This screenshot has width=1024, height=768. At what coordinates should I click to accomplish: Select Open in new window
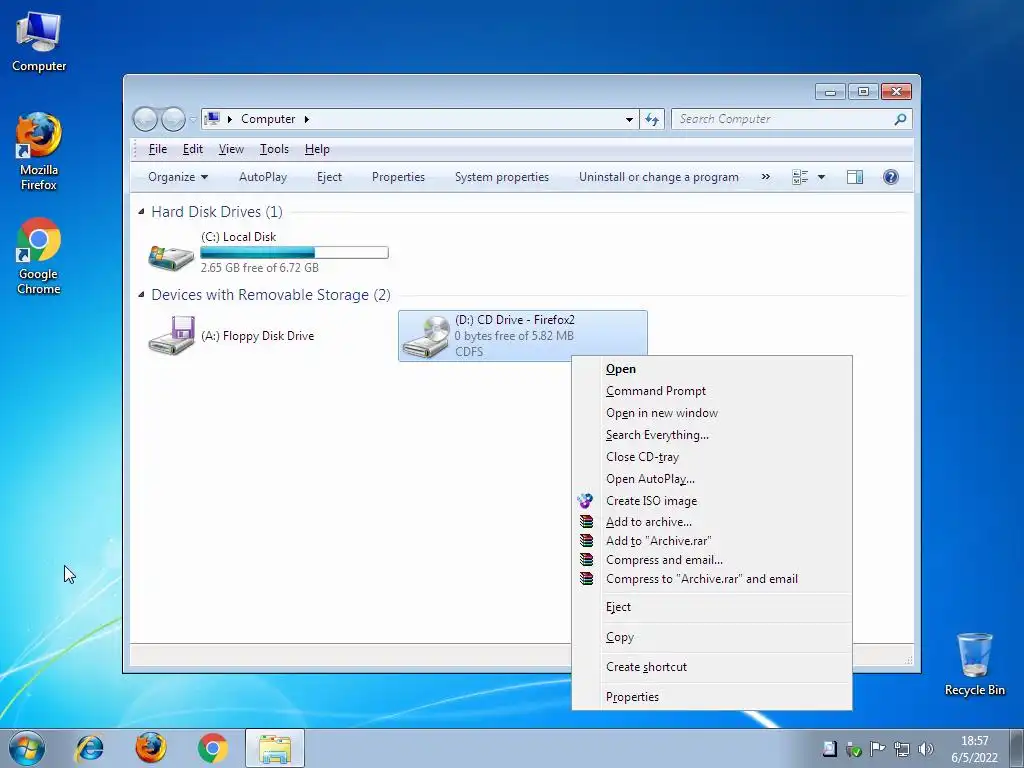tap(712, 413)
